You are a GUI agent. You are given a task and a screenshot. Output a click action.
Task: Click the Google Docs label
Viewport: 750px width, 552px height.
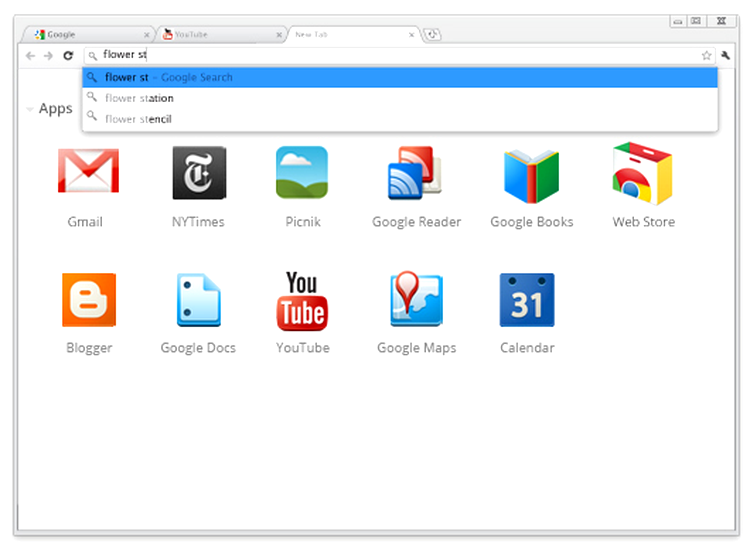pyautogui.click(x=198, y=348)
